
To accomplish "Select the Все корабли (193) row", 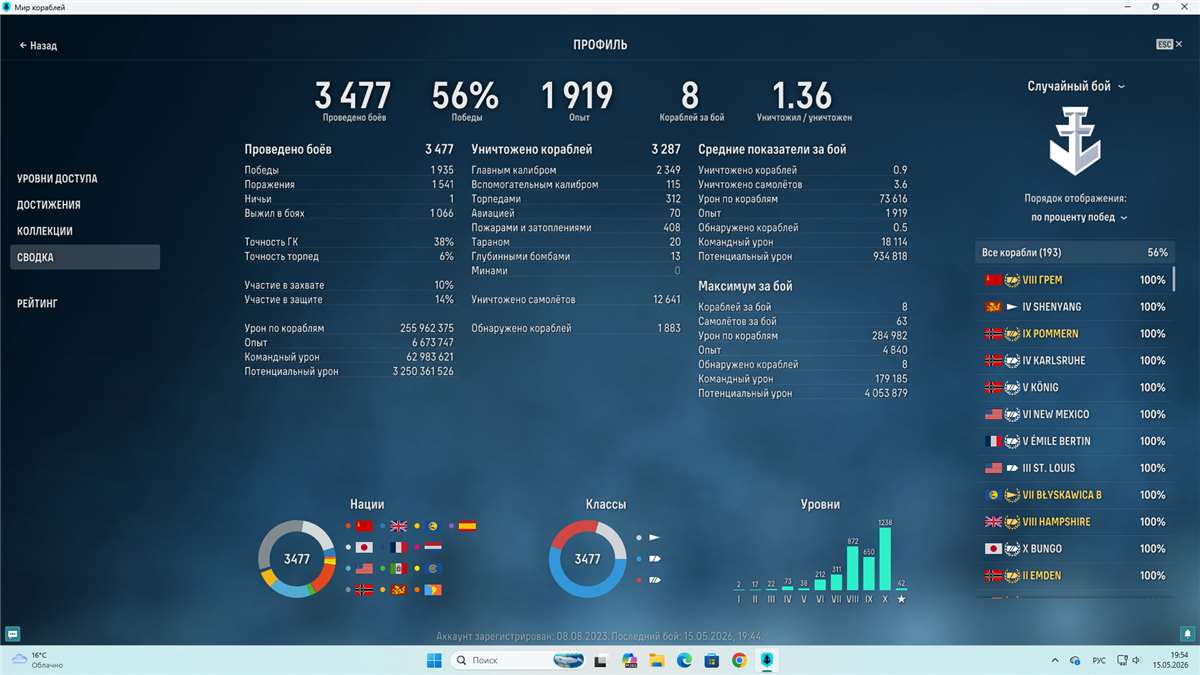I will click(1075, 253).
